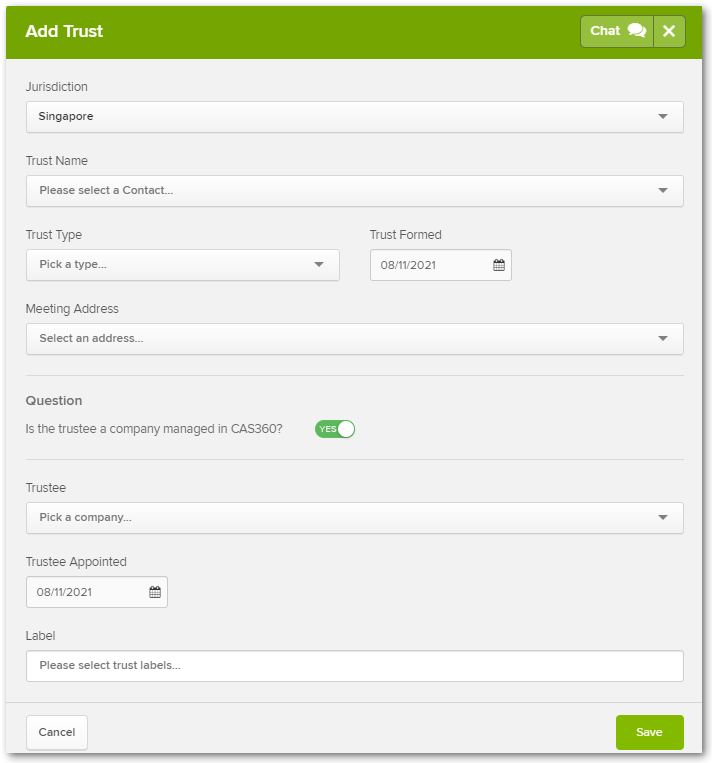This screenshot has height=763, width=712.
Task: Open Trust Formed calendar picker
Action: 499,265
